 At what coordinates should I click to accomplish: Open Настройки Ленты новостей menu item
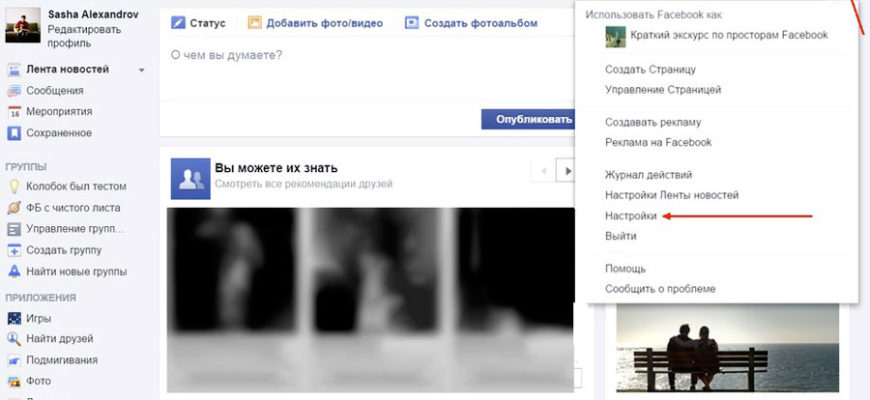point(672,195)
